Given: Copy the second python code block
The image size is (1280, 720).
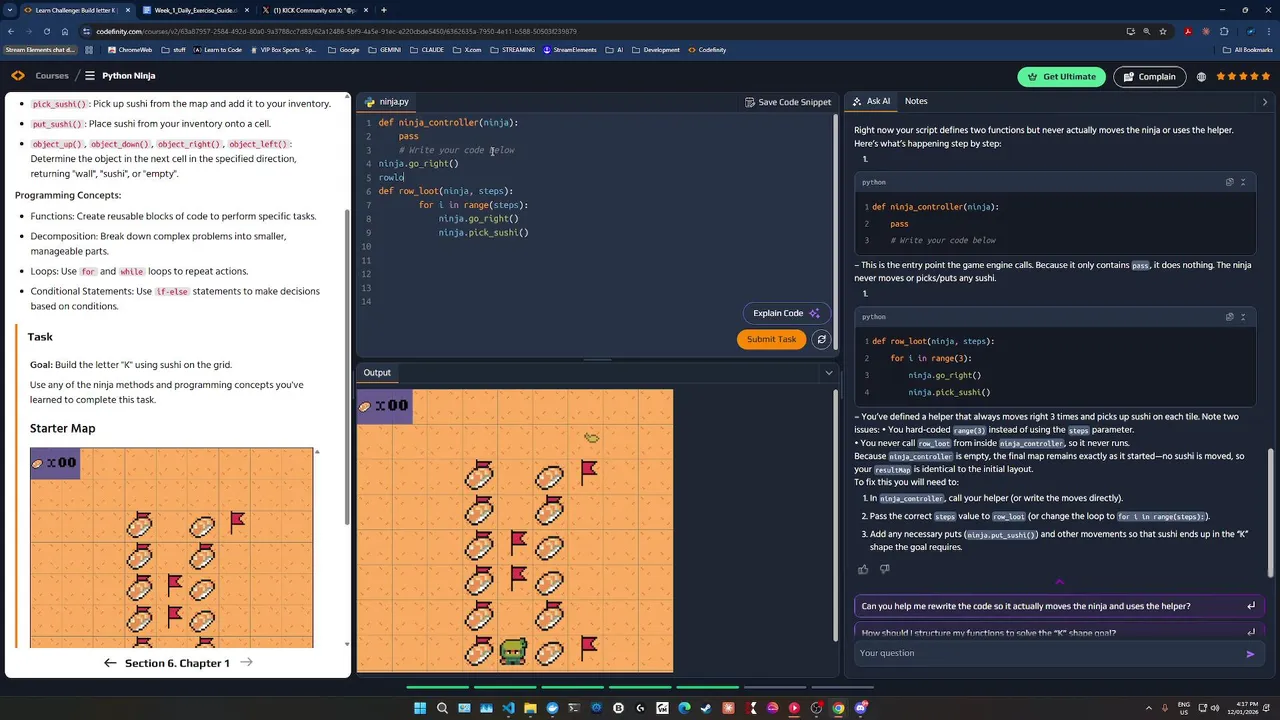Looking at the screenshot, I should click(x=1229, y=317).
